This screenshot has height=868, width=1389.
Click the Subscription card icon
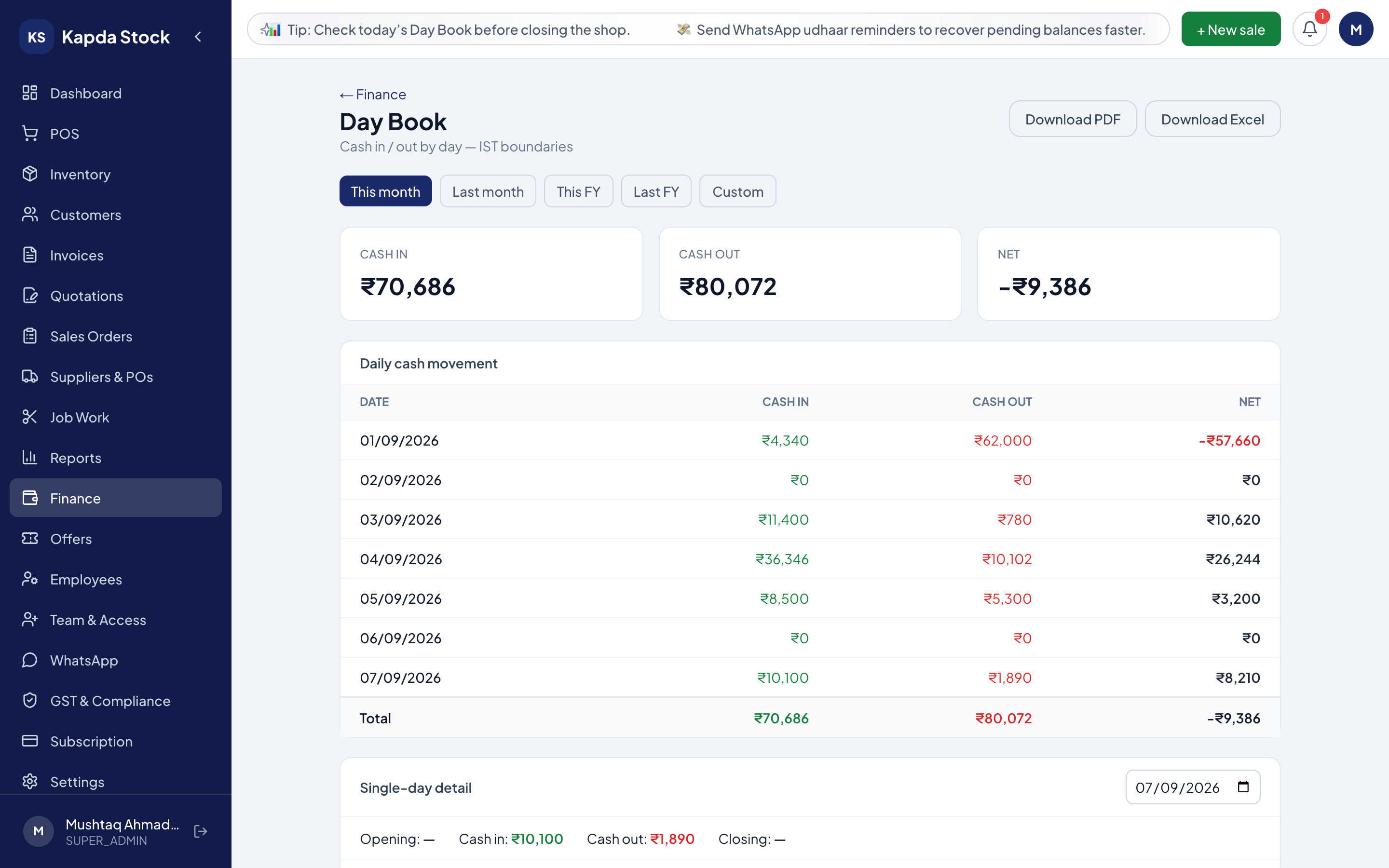pyautogui.click(x=30, y=741)
